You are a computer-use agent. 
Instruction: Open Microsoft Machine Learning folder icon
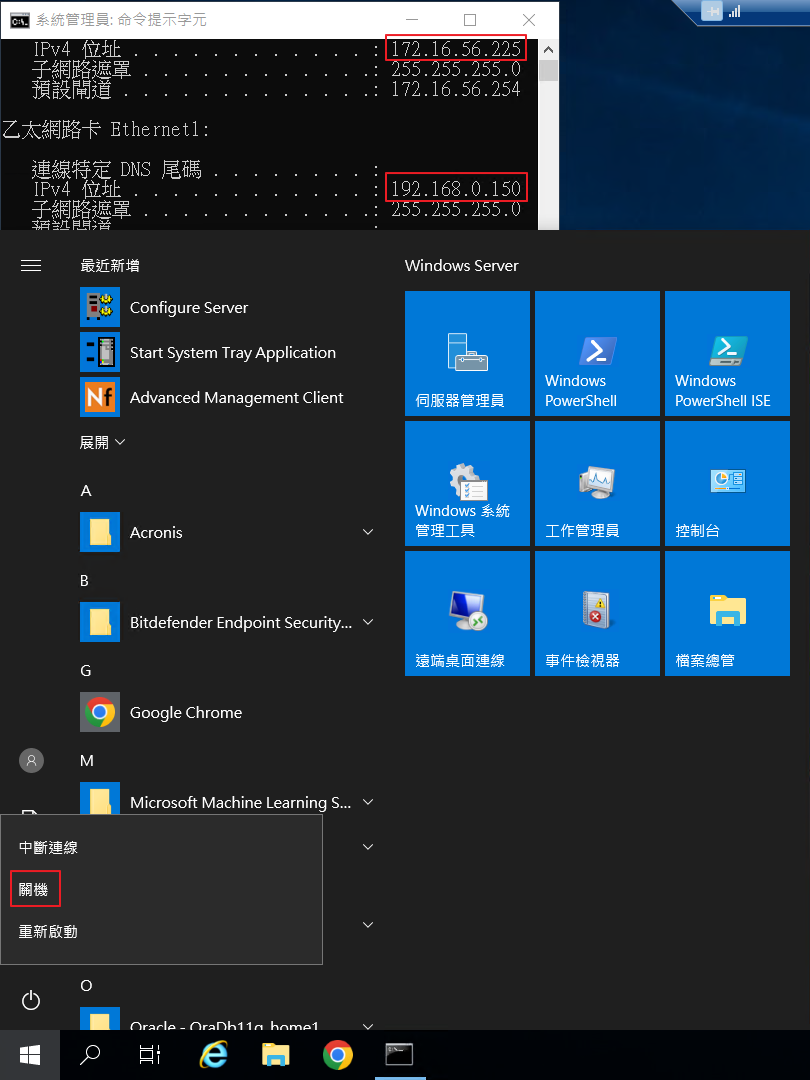tap(100, 799)
